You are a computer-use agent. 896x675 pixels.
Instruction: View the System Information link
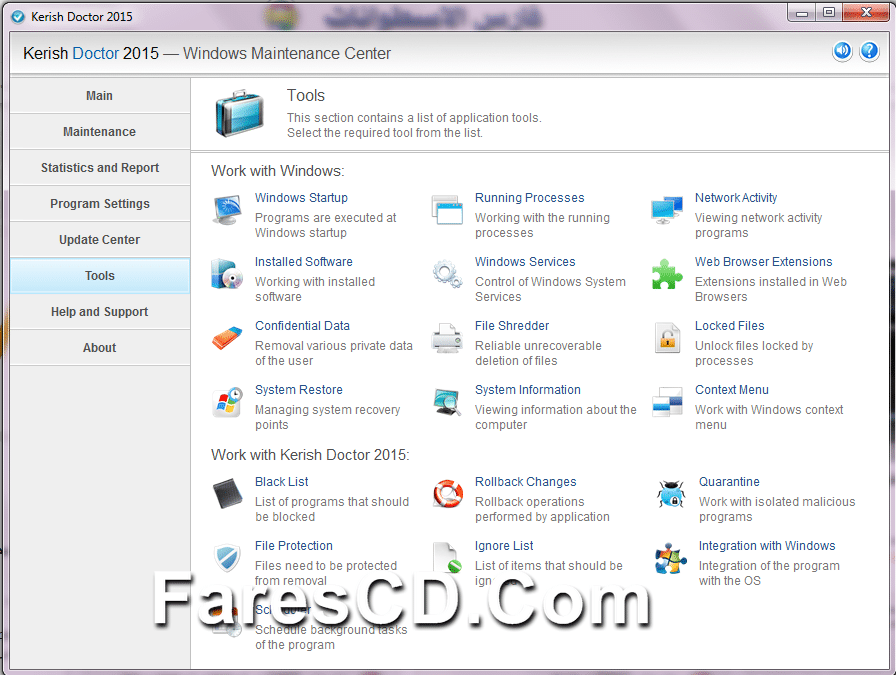527,390
